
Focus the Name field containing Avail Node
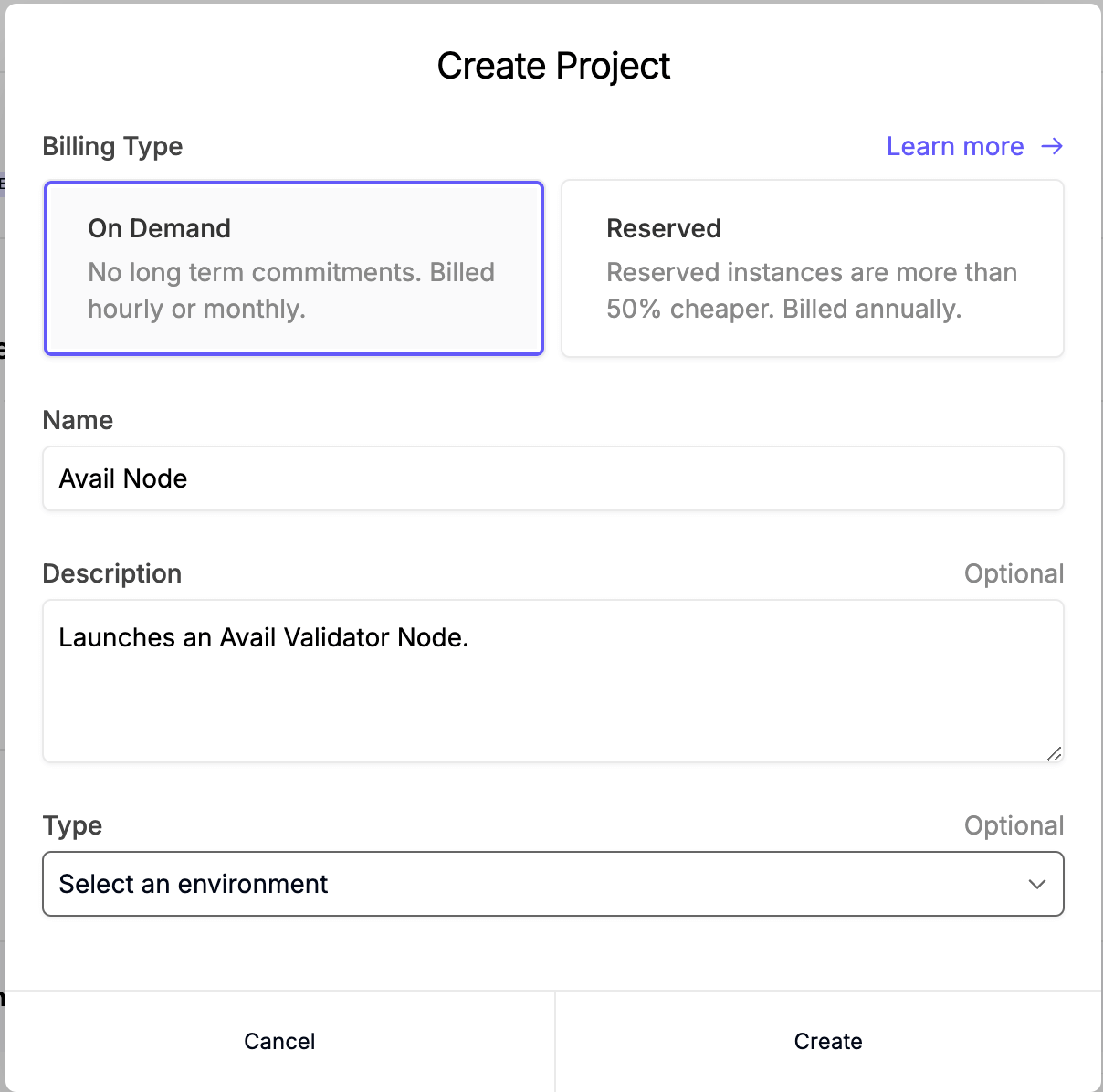pos(551,478)
